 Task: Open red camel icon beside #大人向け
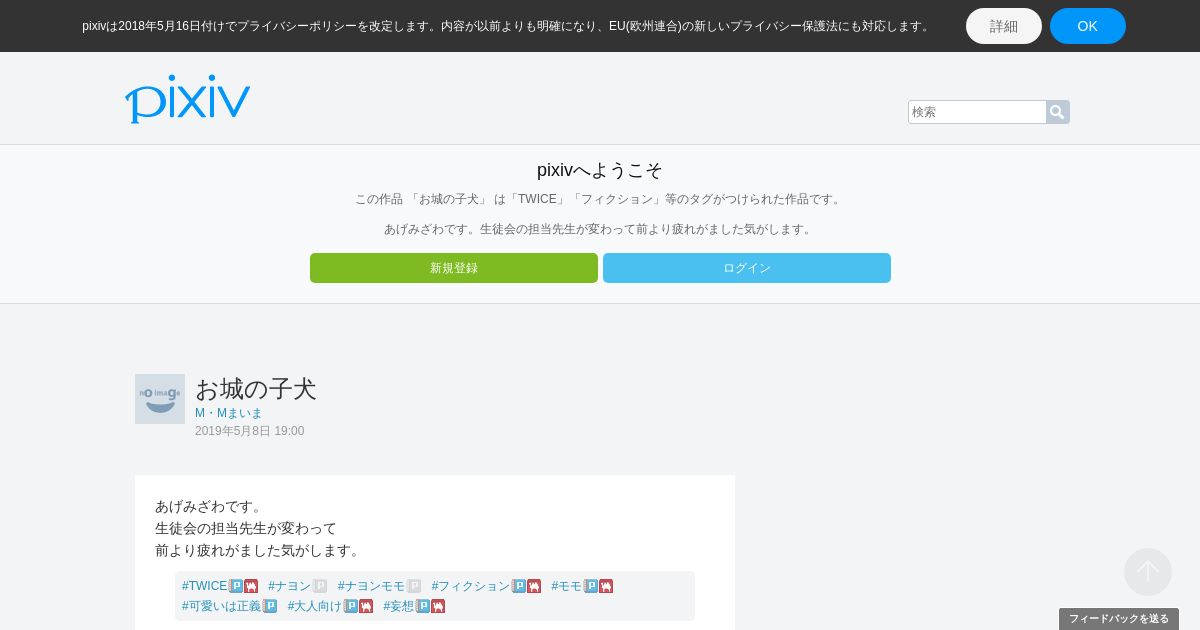(x=366, y=606)
